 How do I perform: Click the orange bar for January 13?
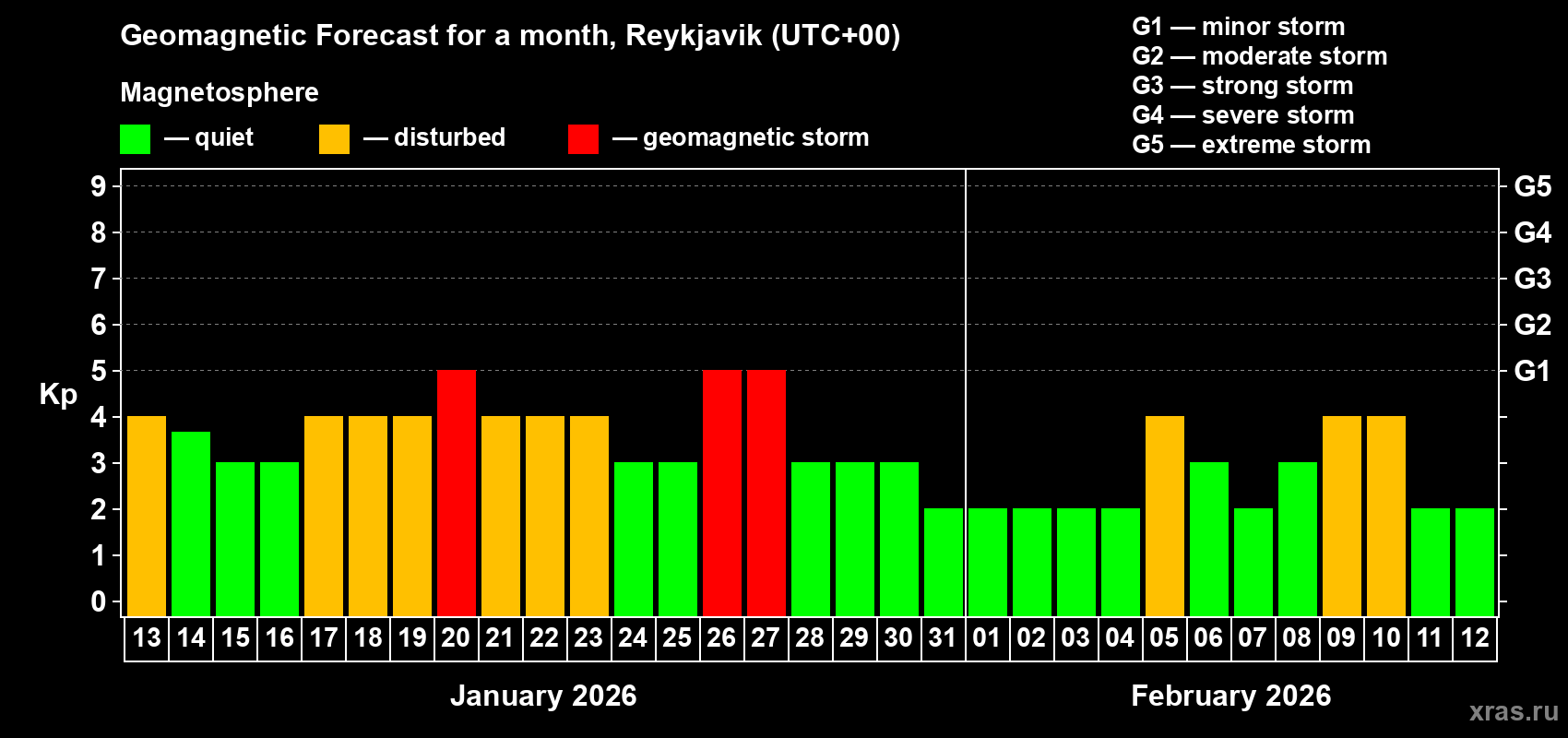[147, 516]
